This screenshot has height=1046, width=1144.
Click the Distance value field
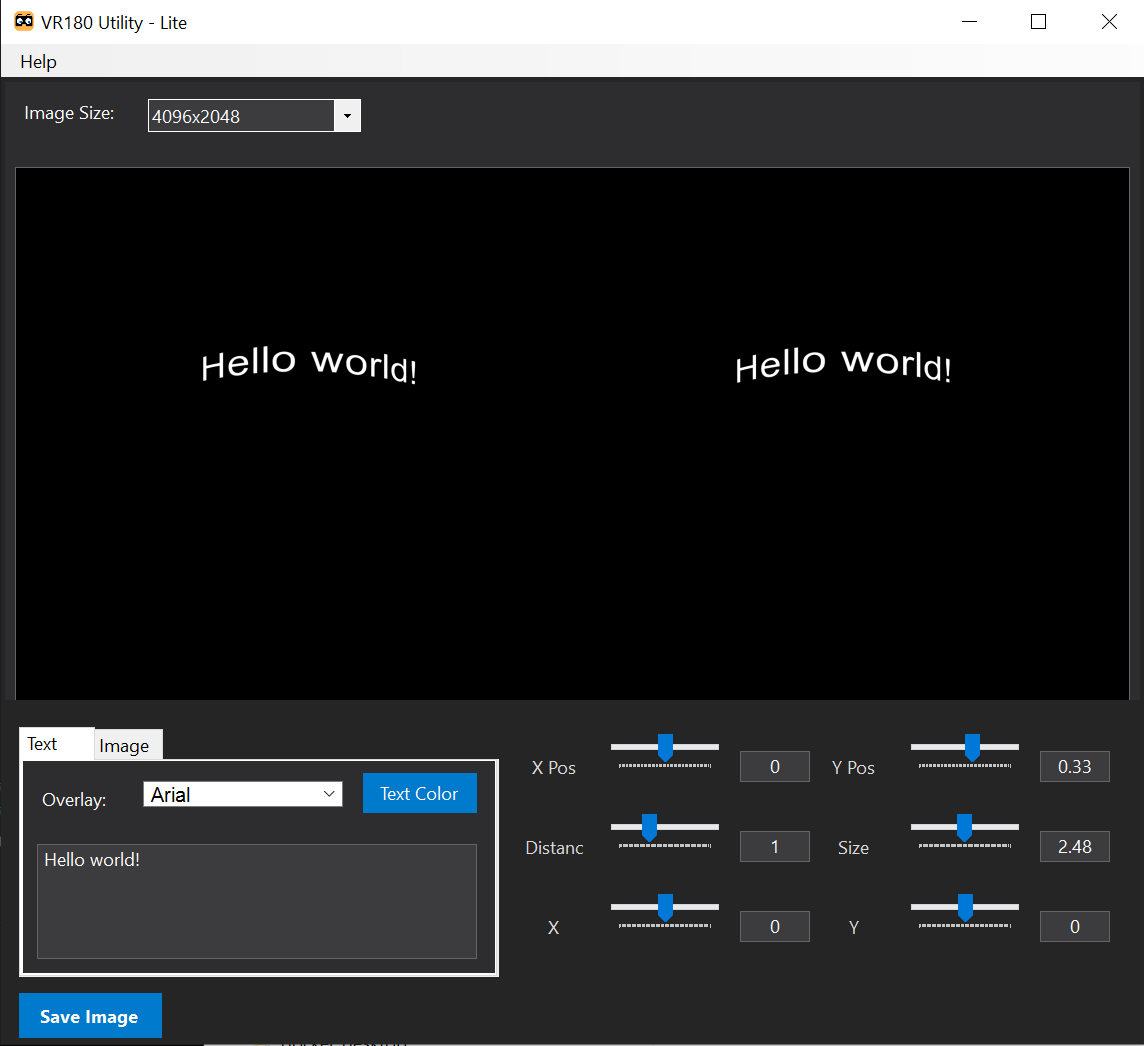[x=775, y=846]
